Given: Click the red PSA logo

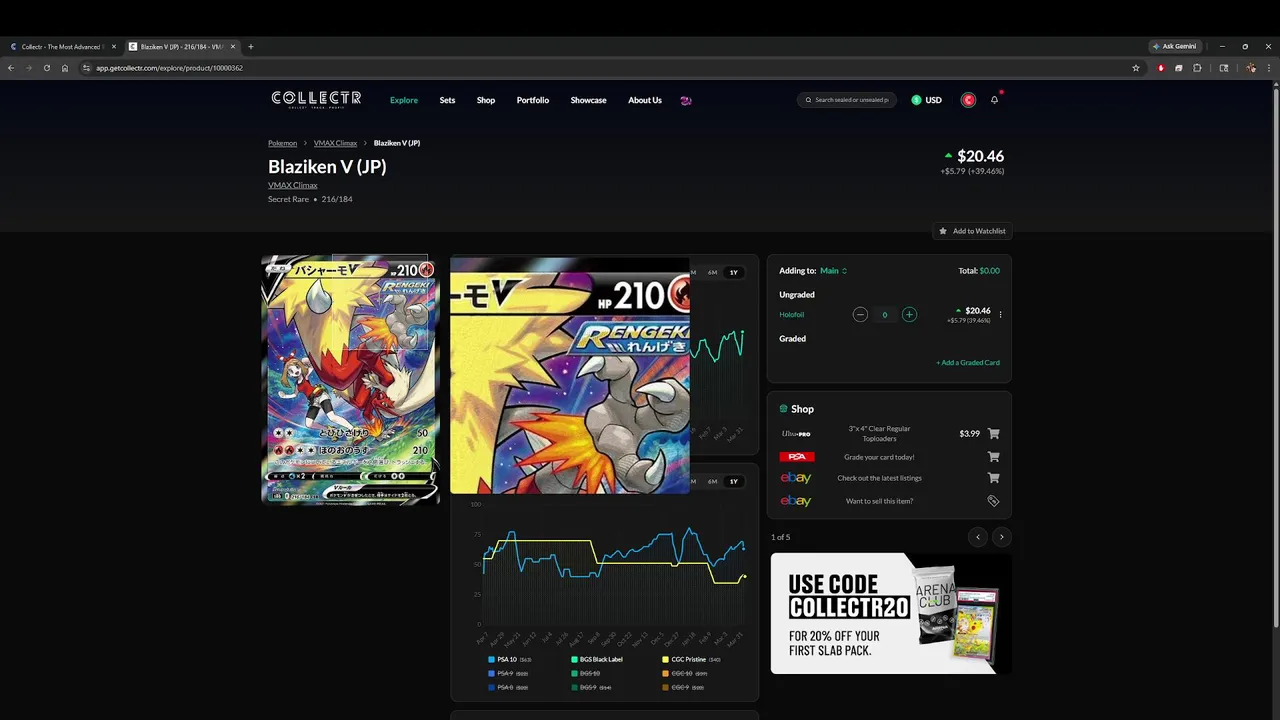Looking at the screenshot, I should click(x=796, y=457).
